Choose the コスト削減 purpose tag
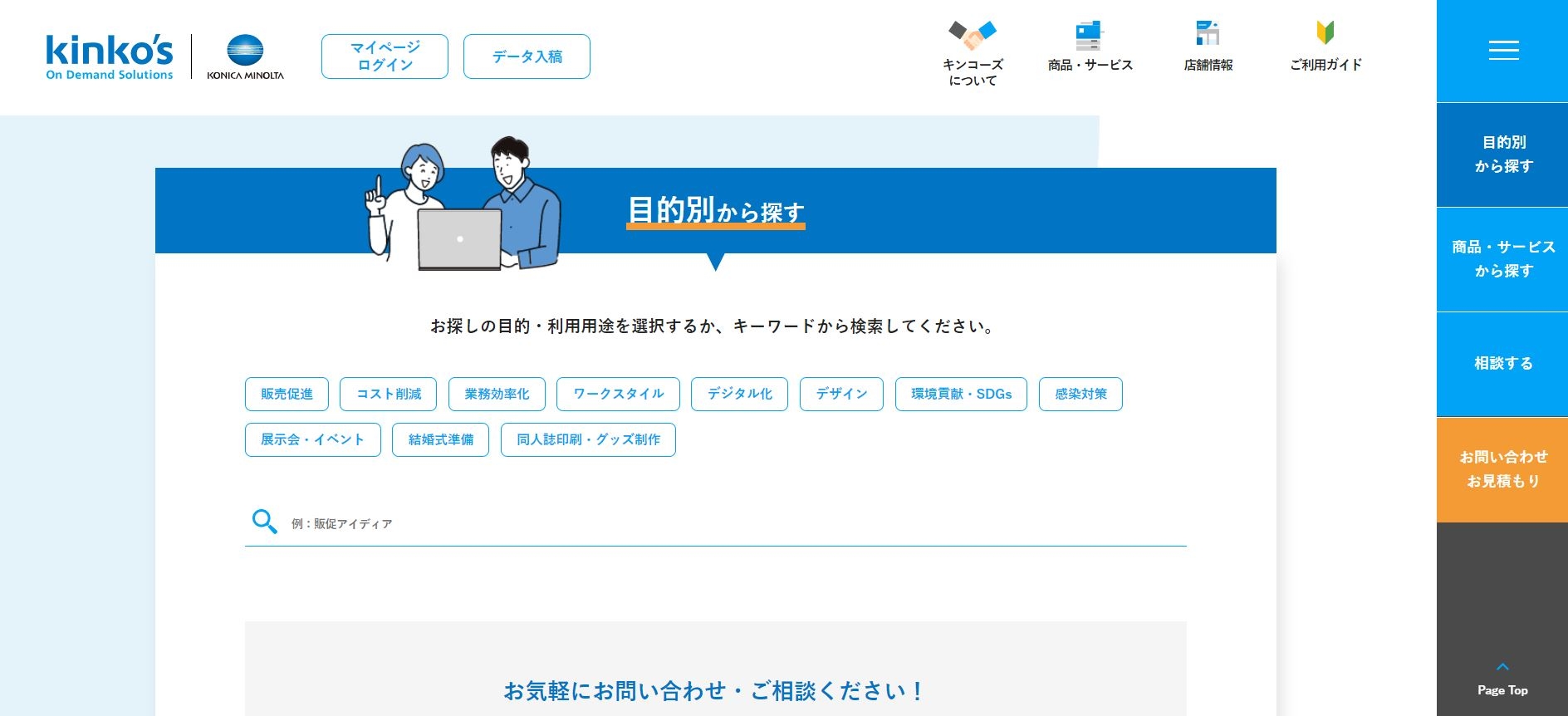Image resolution: width=1568 pixels, height=716 pixels. coord(389,394)
